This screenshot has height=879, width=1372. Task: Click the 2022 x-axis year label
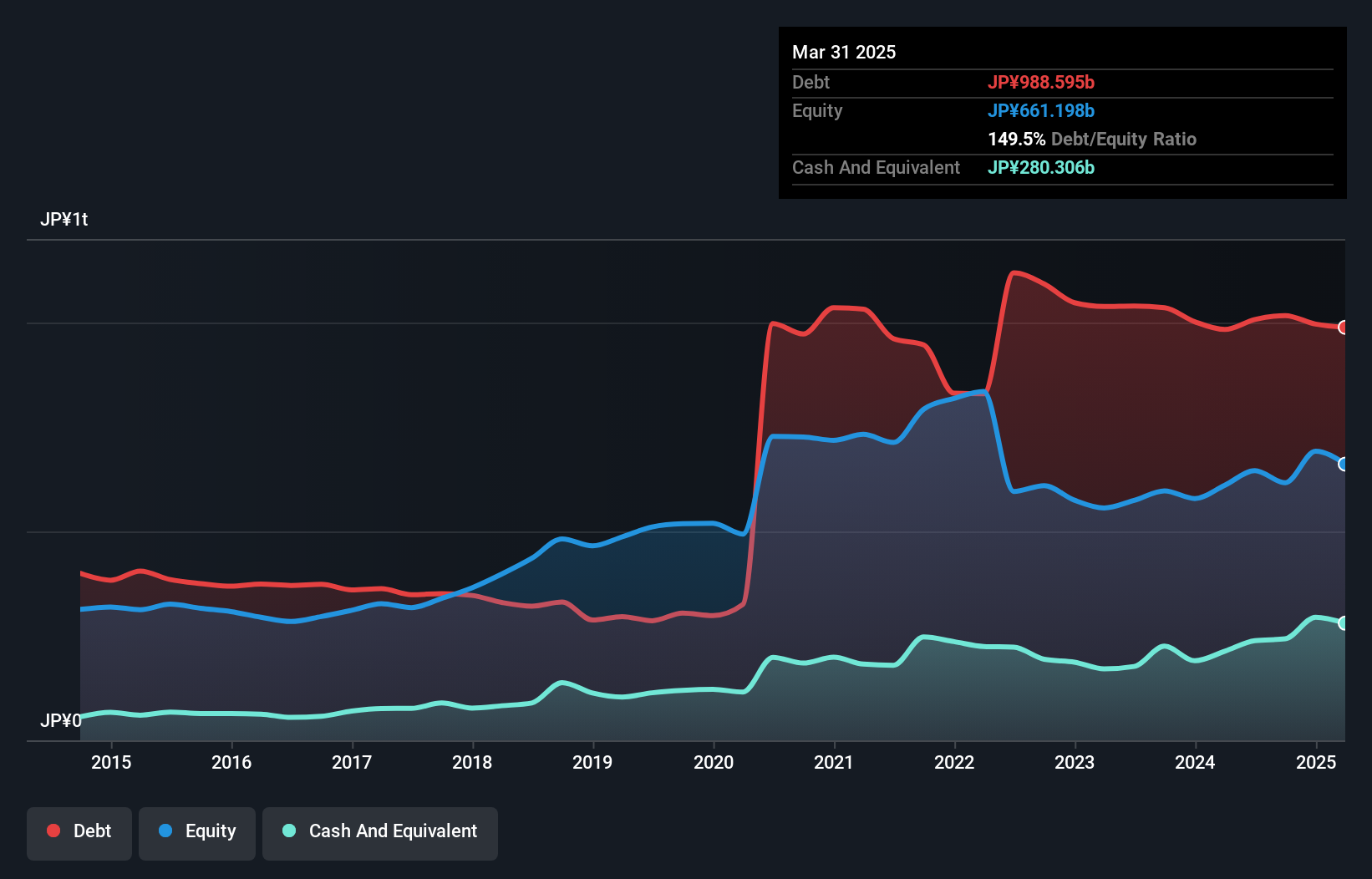click(x=954, y=762)
